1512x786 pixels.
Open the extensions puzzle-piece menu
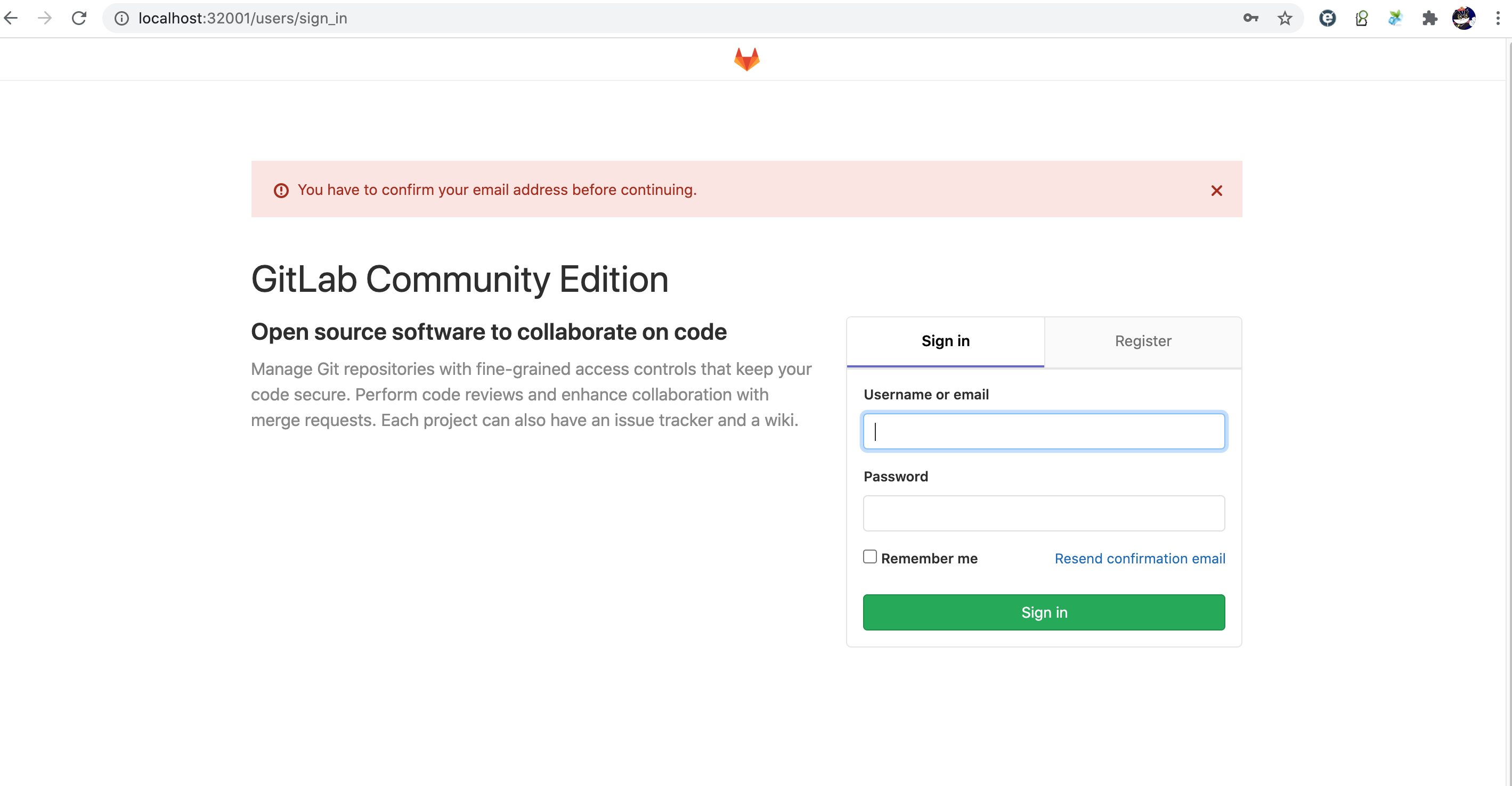(x=1430, y=18)
